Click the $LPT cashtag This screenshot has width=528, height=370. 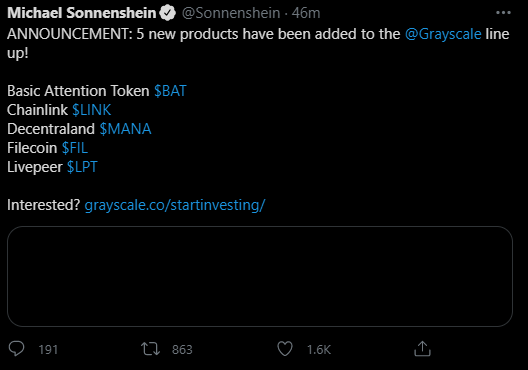coord(82,167)
